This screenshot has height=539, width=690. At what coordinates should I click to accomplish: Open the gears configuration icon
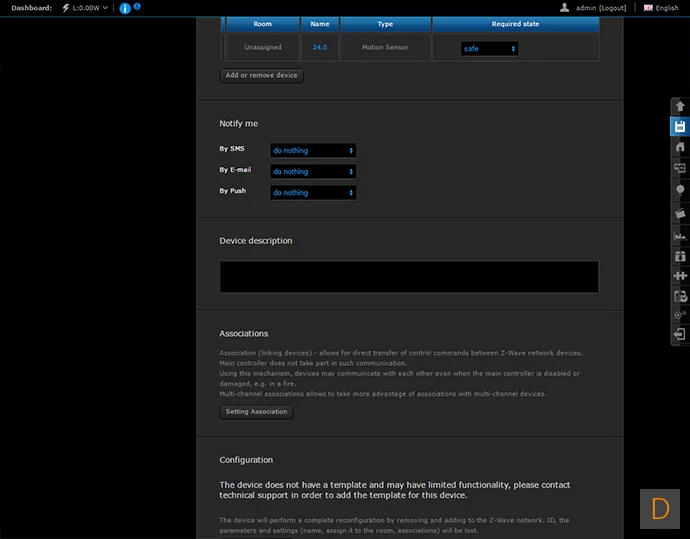(680, 315)
